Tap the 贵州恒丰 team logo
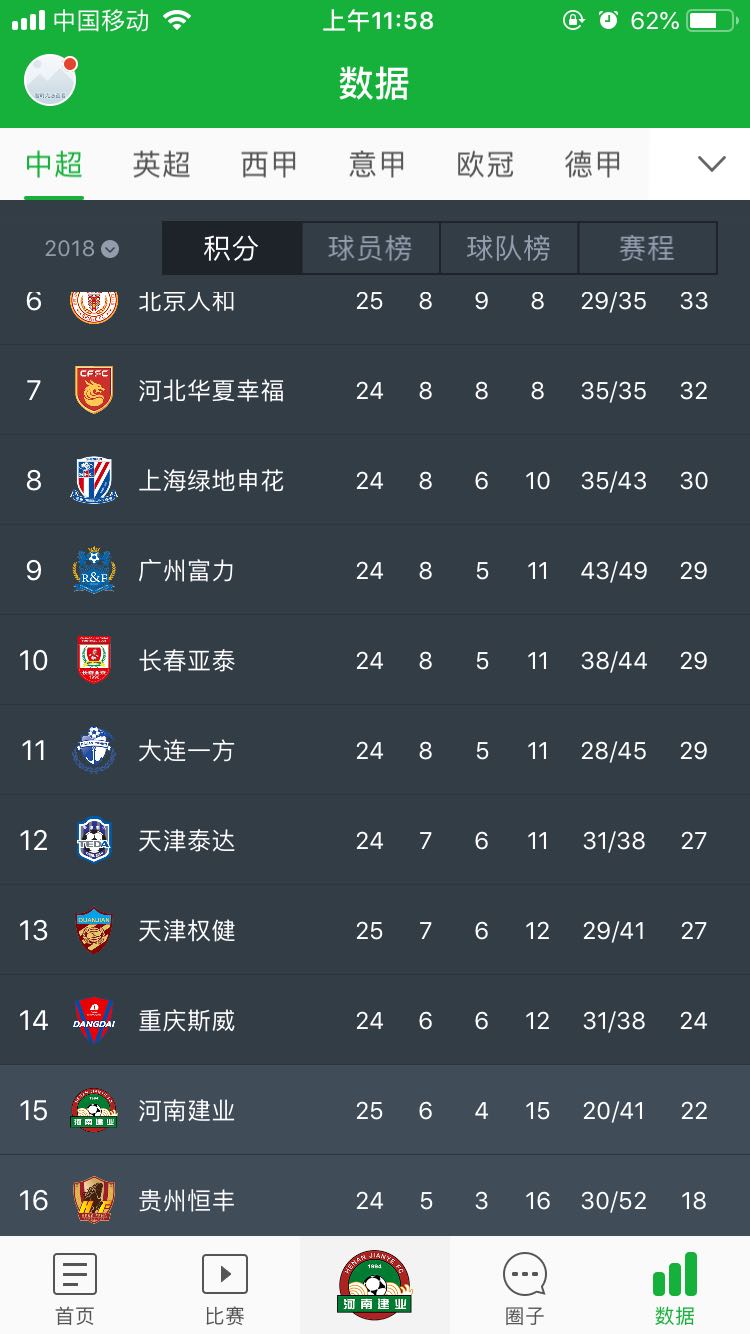The image size is (750, 1334). pyautogui.click(x=94, y=1200)
